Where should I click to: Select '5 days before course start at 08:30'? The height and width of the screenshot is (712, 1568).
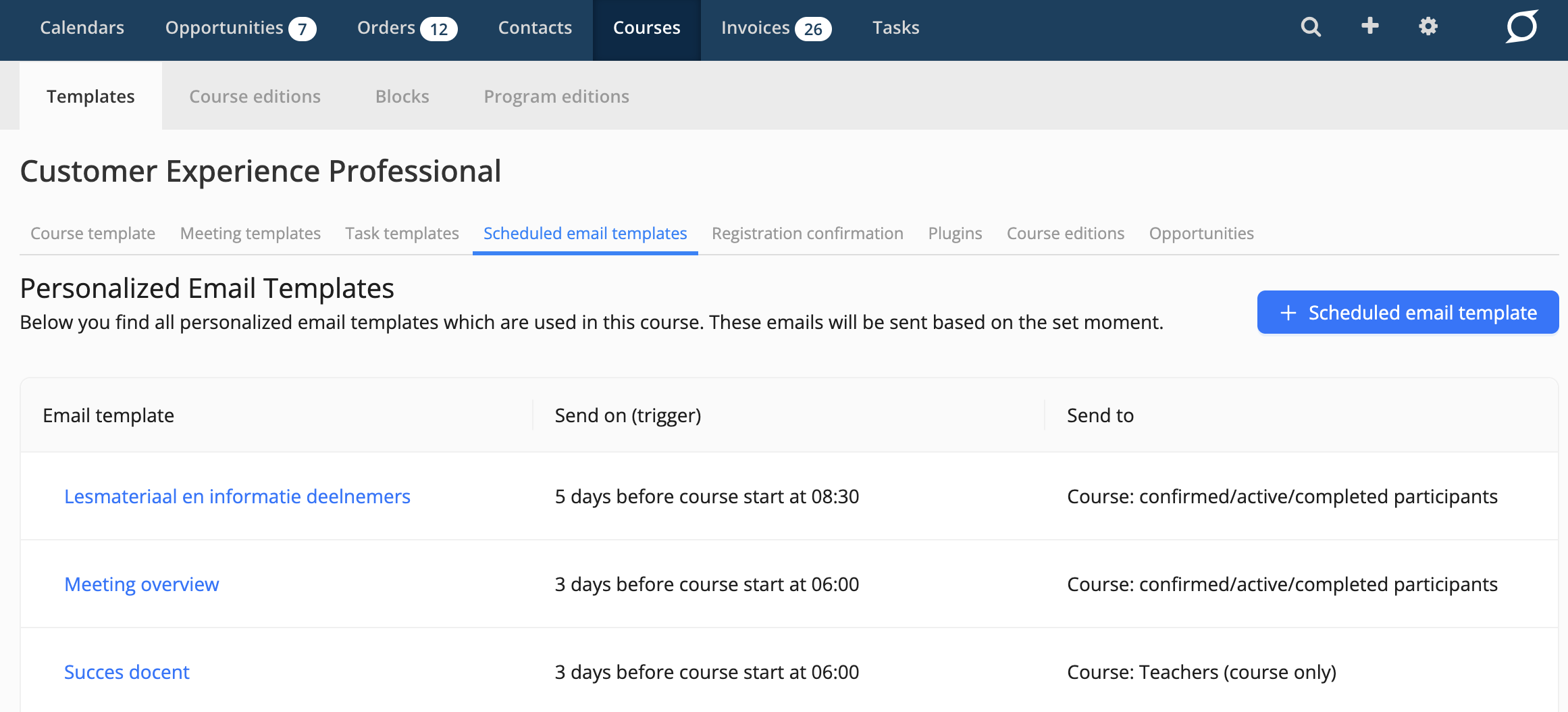[x=707, y=497]
